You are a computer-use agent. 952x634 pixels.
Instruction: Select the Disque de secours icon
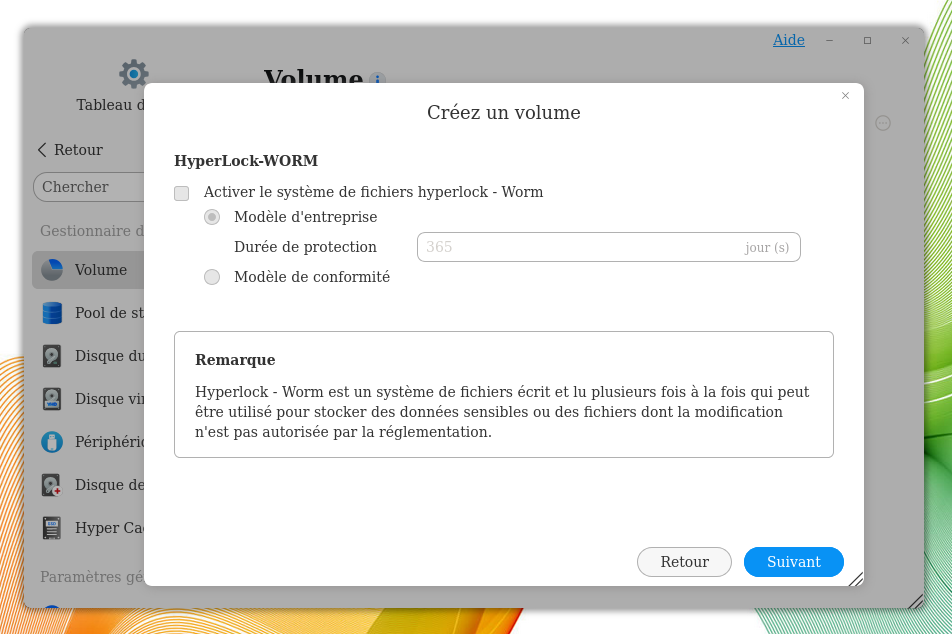point(52,485)
